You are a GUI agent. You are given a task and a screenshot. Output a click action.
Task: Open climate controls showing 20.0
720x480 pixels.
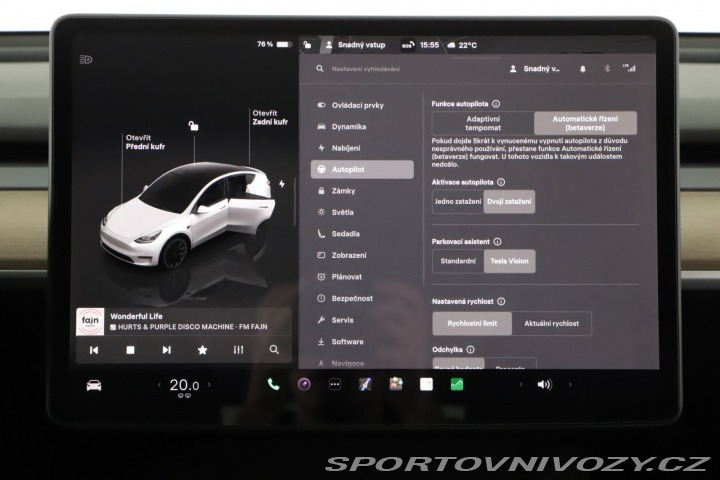(x=184, y=385)
